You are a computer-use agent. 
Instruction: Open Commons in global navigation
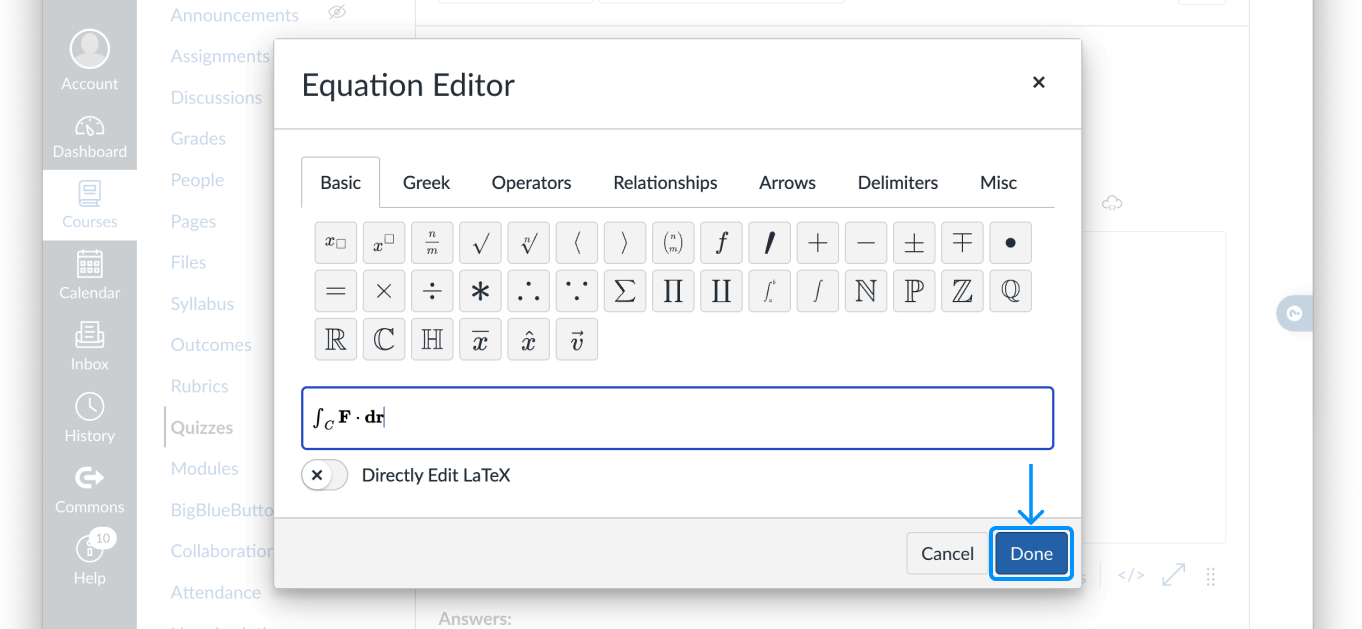(x=90, y=489)
